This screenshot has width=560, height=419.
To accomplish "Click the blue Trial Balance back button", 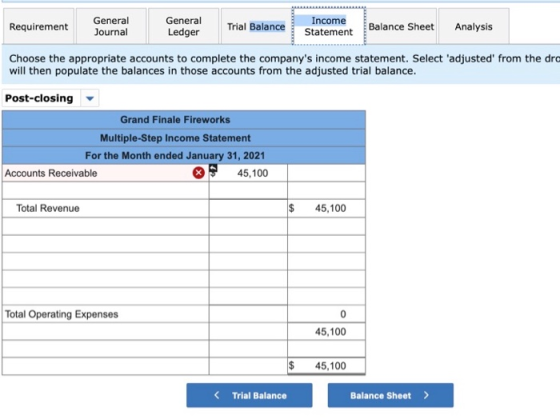I will 249,395.
